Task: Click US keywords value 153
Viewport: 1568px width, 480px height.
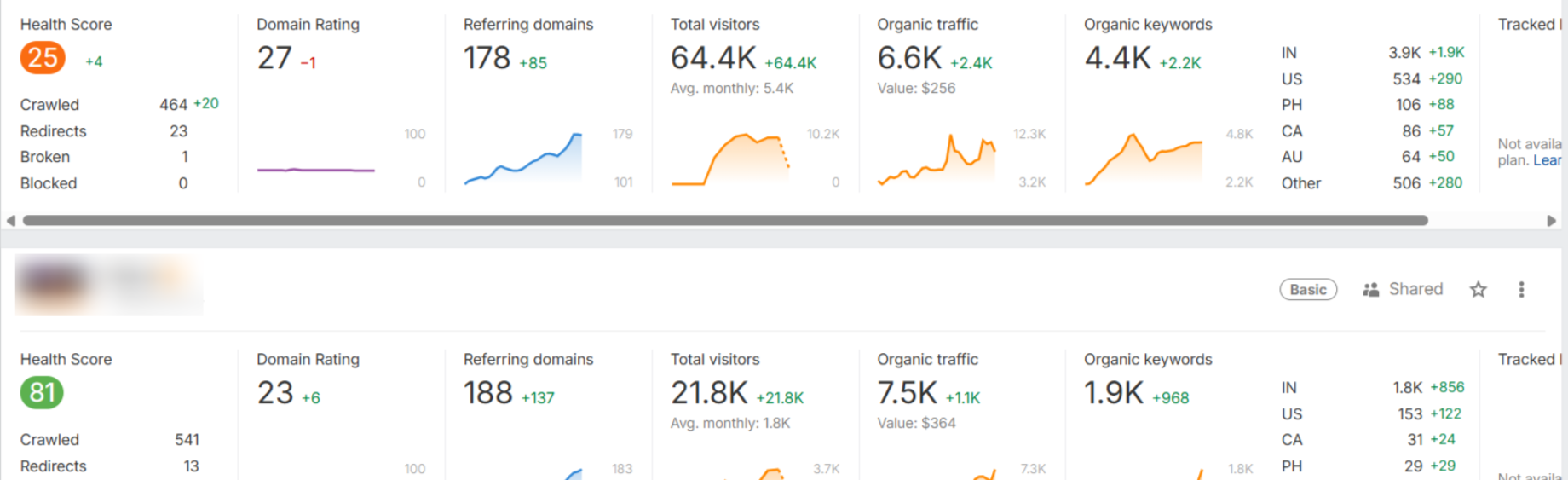Action: [x=1409, y=414]
